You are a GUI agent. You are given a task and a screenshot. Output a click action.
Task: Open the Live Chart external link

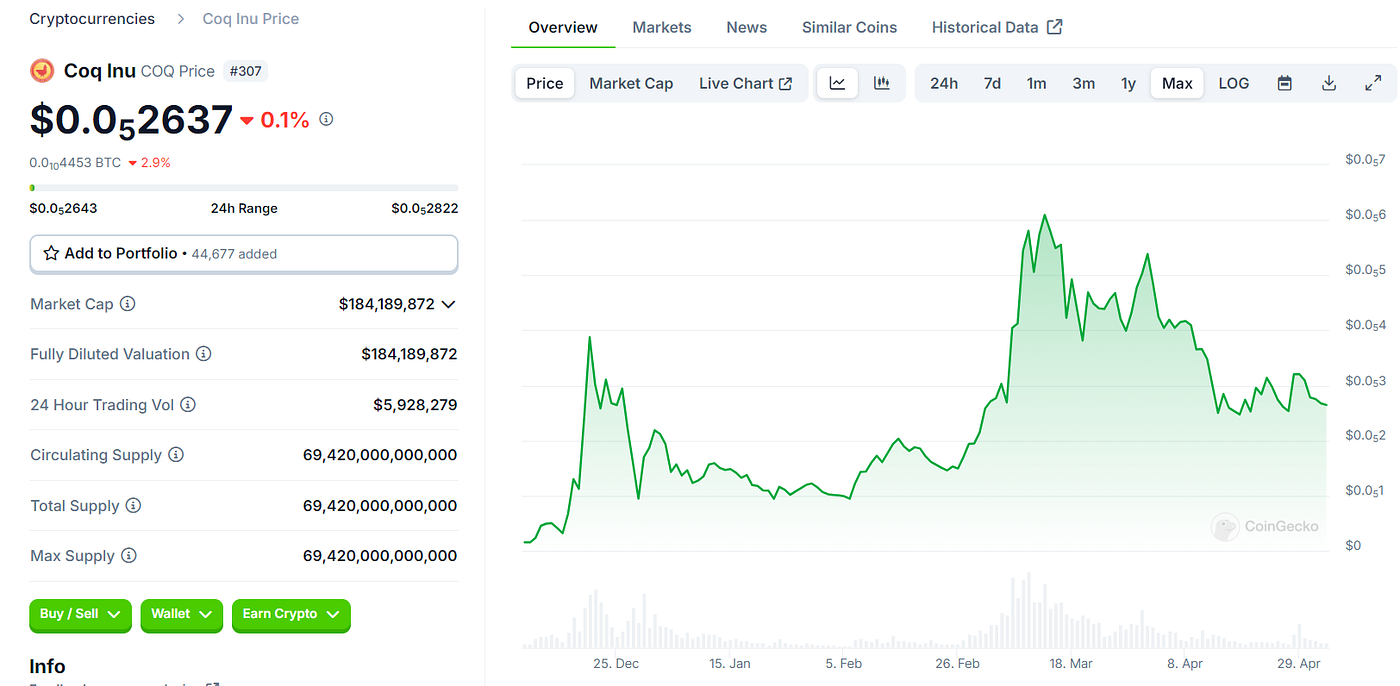tap(746, 83)
